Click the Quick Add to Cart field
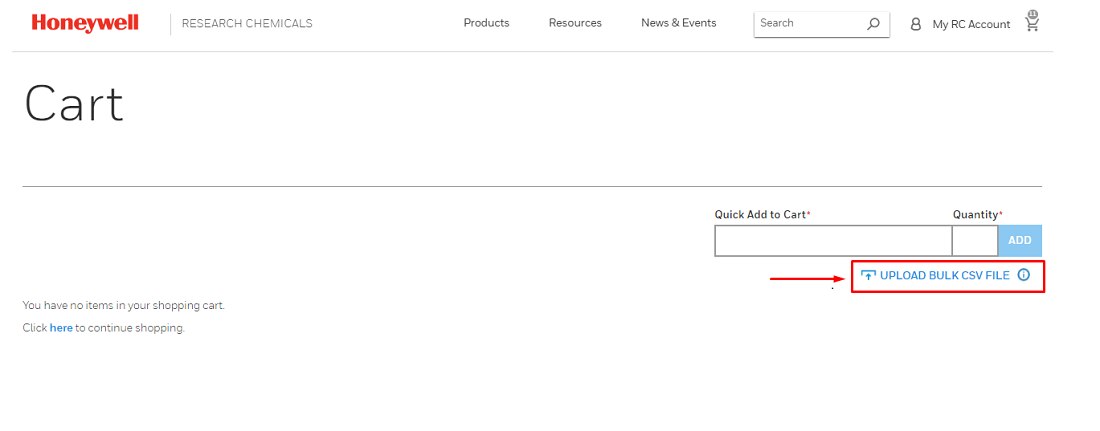The image size is (1100, 431). pyautogui.click(x=832, y=241)
